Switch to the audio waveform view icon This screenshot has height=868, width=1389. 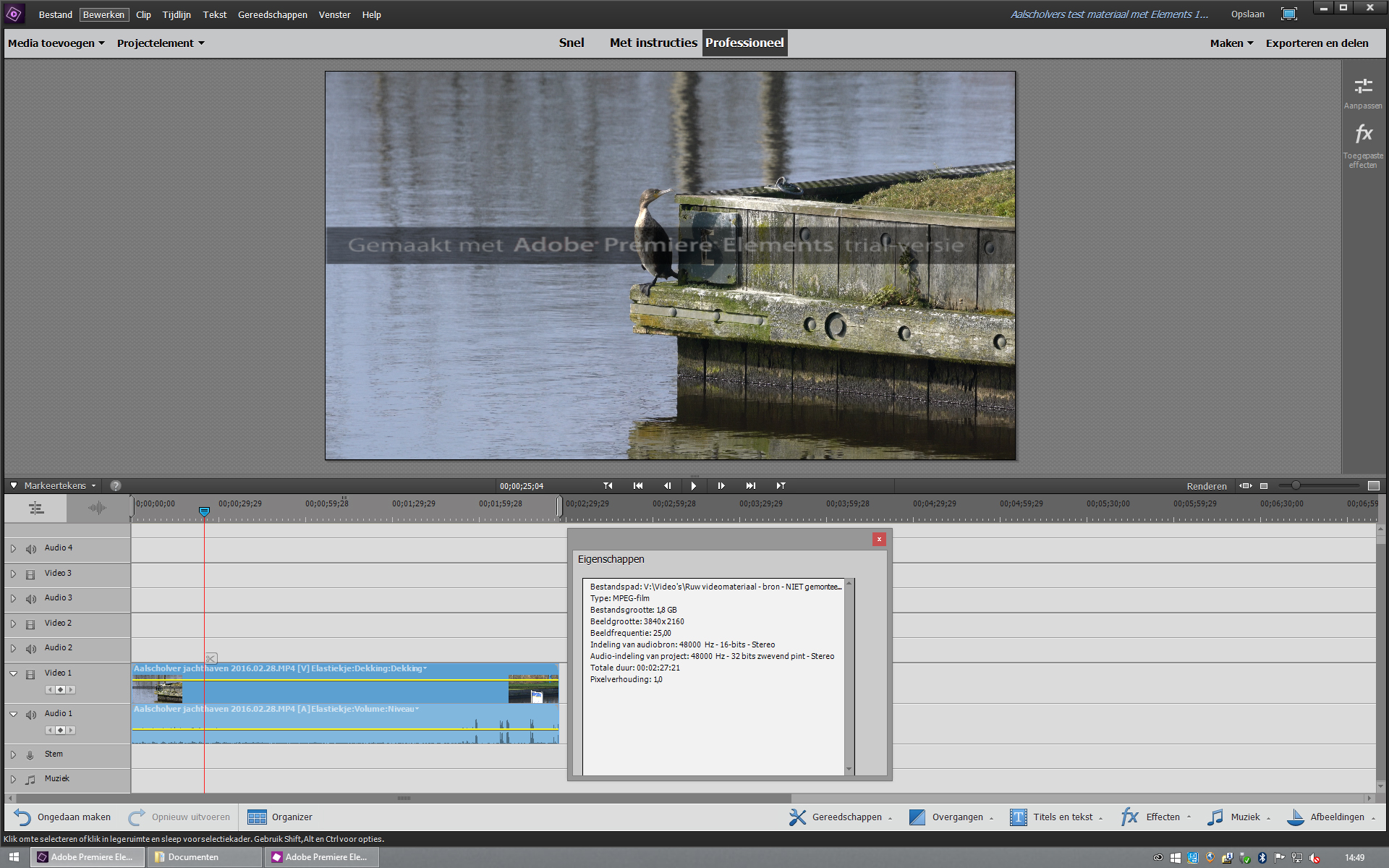(x=97, y=509)
